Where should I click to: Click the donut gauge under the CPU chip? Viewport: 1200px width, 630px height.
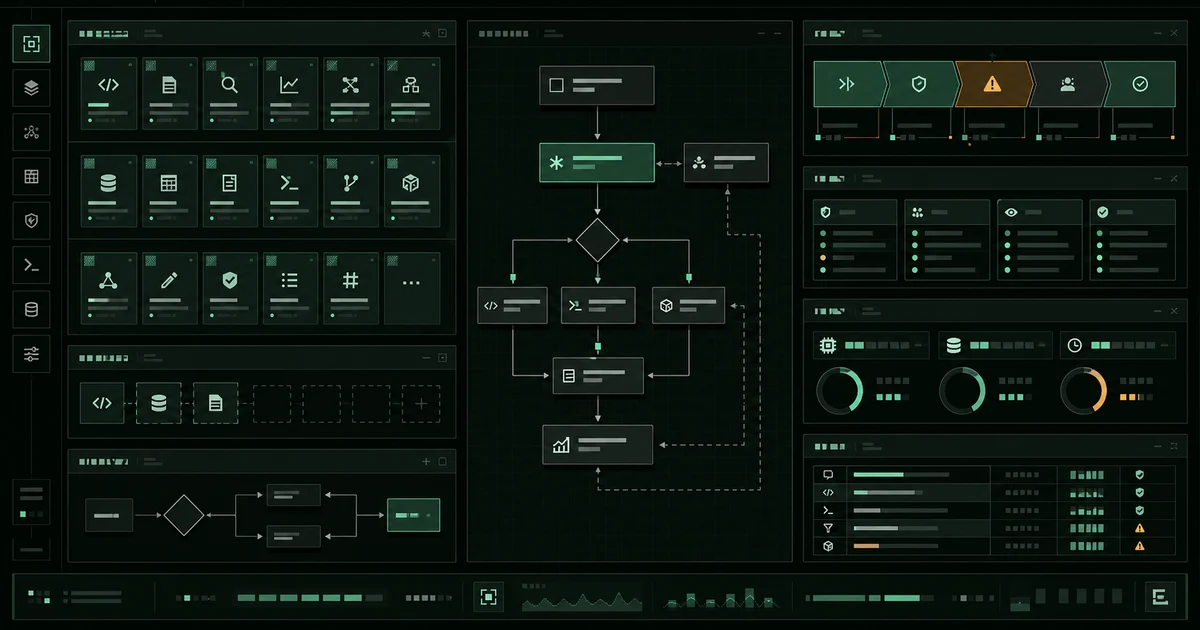click(840, 390)
